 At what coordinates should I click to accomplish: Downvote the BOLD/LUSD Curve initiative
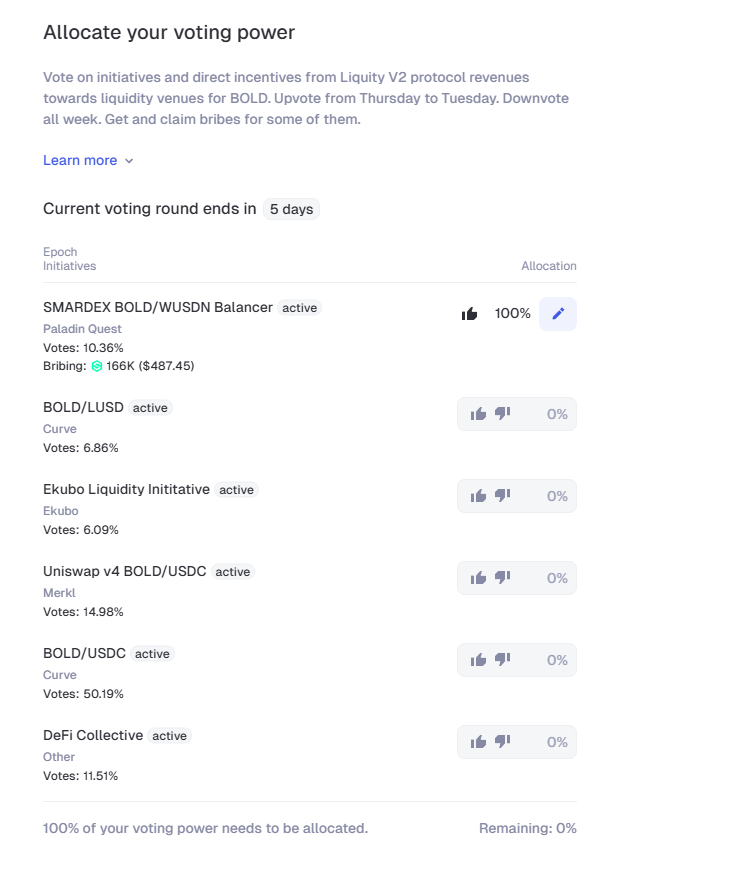coord(502,414)
